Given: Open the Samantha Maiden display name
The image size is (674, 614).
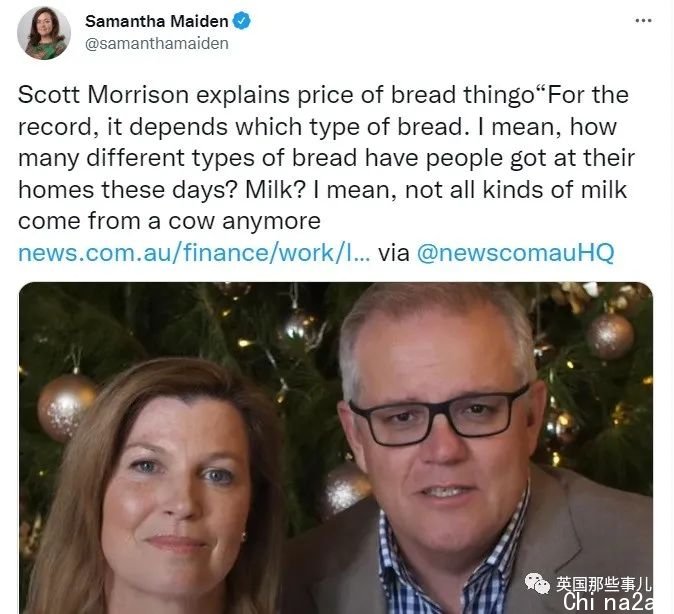Looking at the screenshot, I should click(156, 21).
